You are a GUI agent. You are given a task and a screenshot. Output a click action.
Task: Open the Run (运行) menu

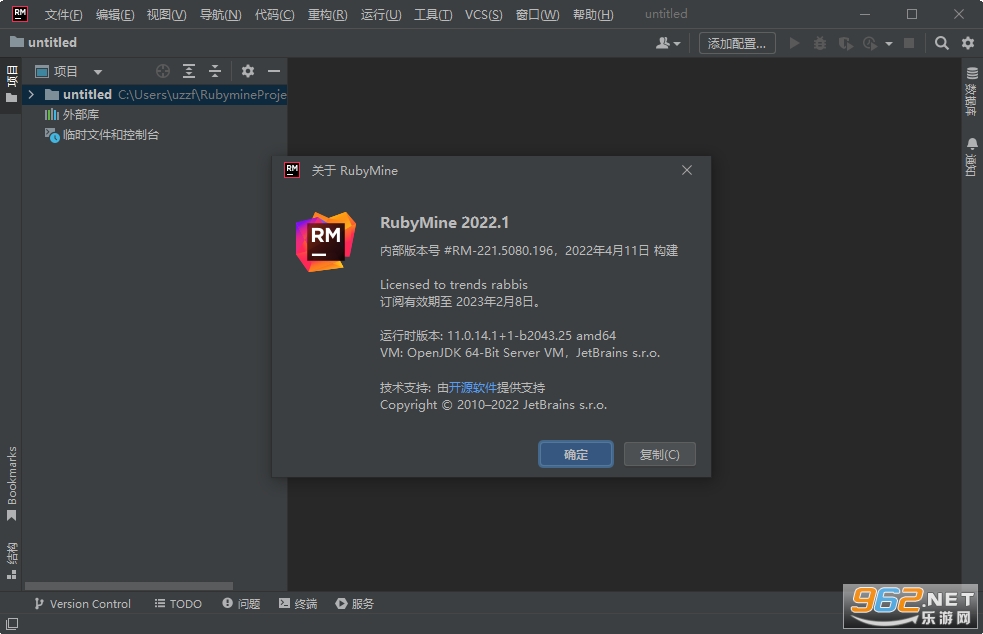pos(381,14)
